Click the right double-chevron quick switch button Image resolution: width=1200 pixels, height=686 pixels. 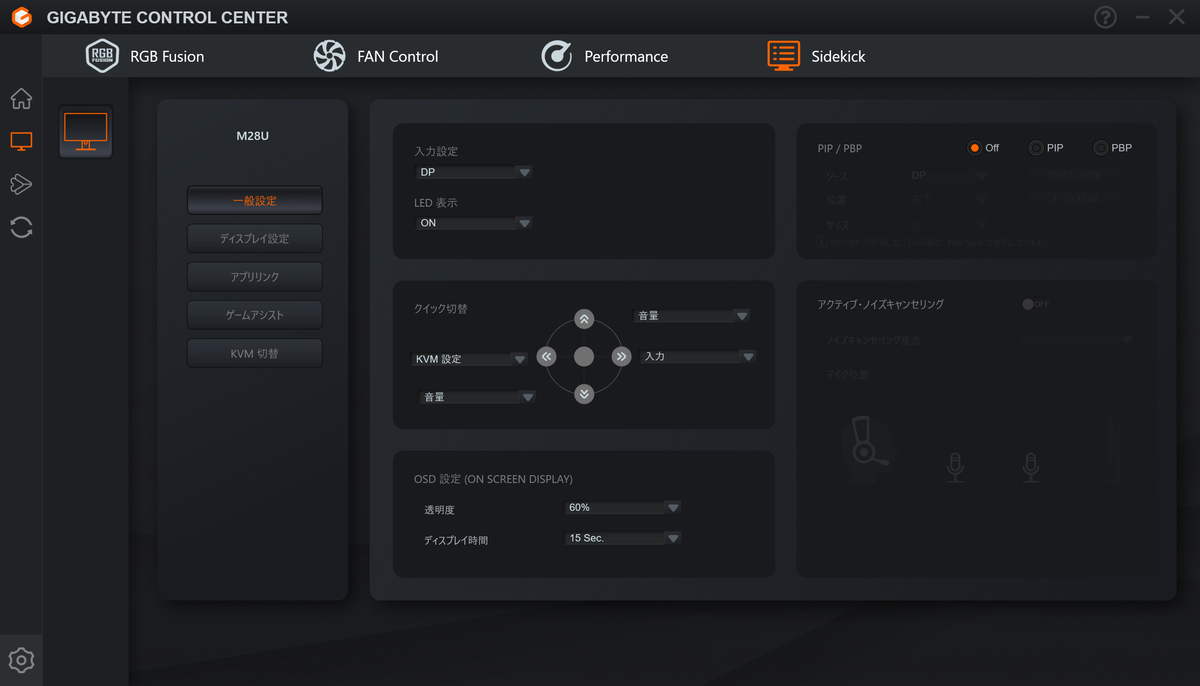[621, 356]
